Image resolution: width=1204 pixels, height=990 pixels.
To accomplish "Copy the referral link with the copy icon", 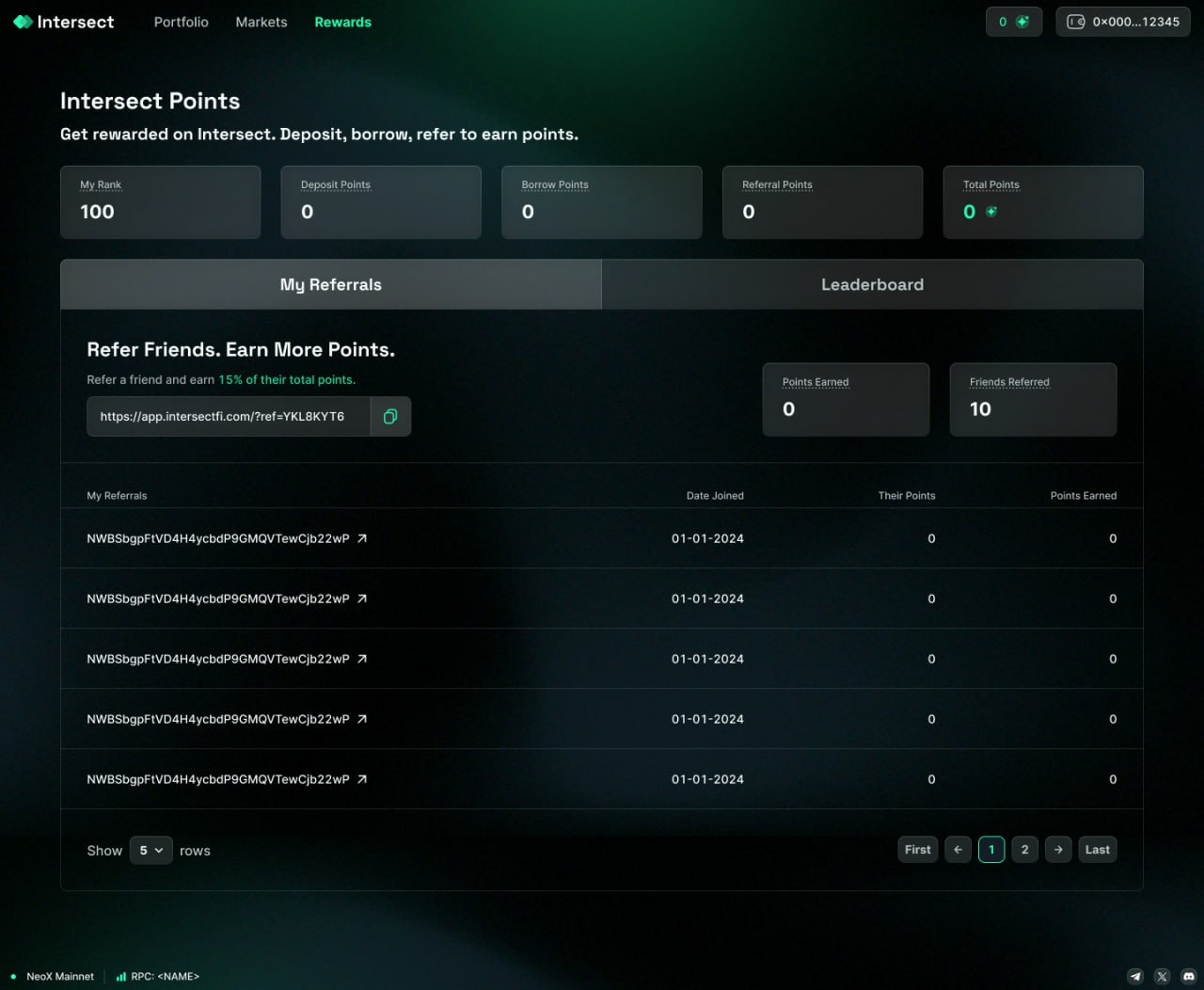I will pyautogui.click(x=390, y=417).
